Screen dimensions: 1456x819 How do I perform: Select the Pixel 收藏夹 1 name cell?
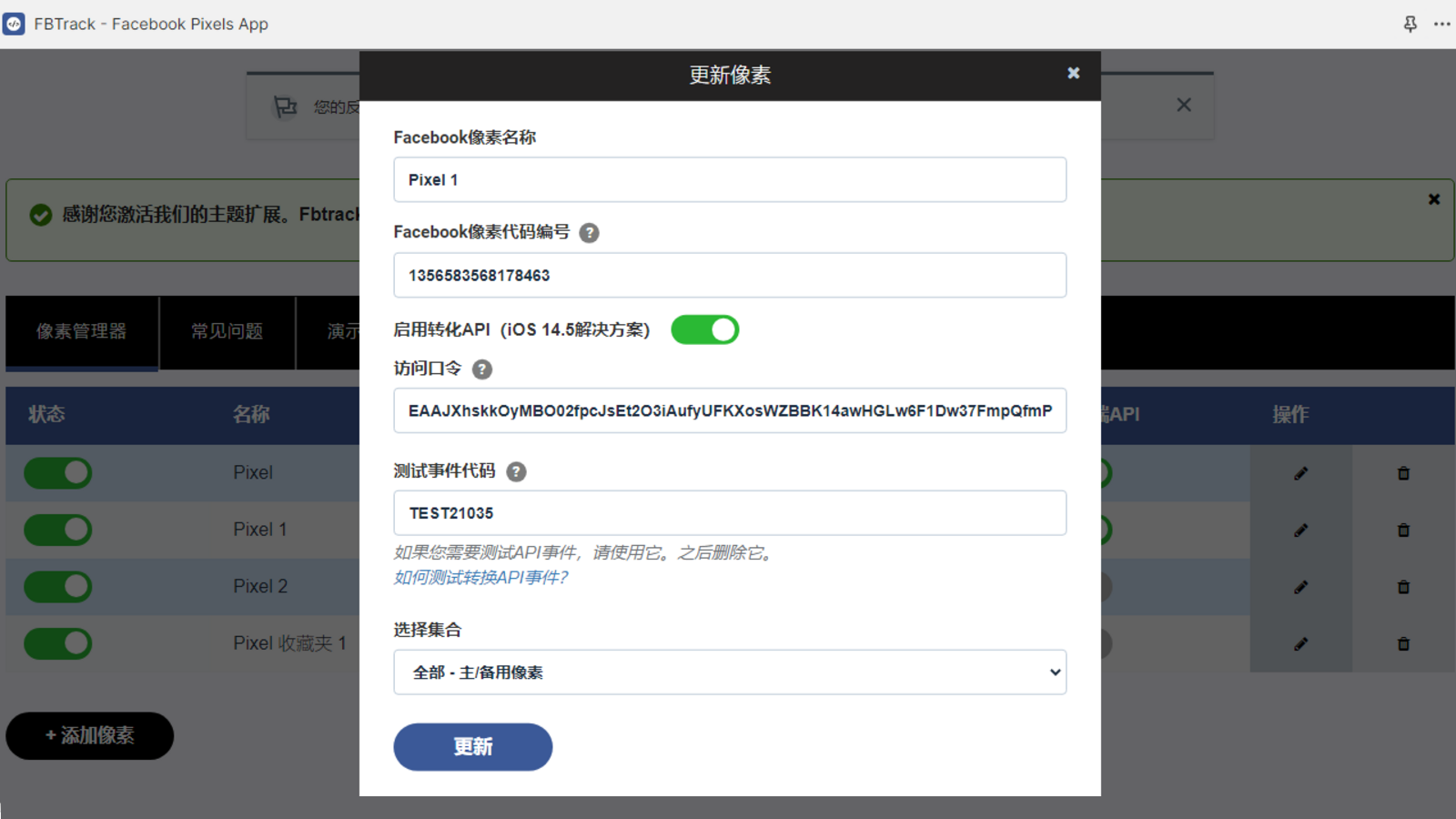[x=289, y=643]
